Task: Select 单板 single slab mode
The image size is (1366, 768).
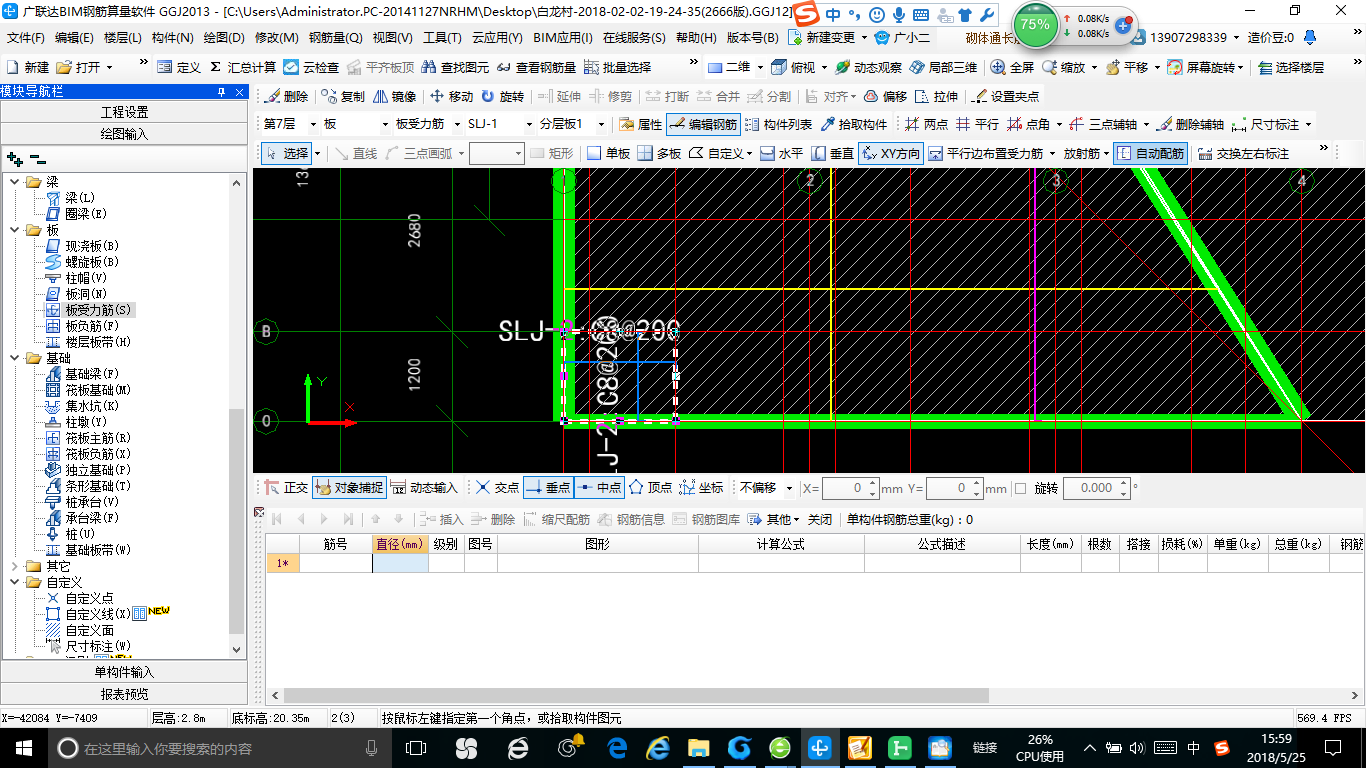Action: click(608, 153)
